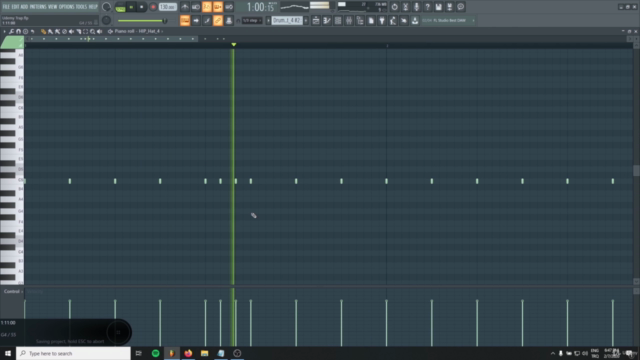
Task: Toggle wait for input before recording
Action: 196,7
